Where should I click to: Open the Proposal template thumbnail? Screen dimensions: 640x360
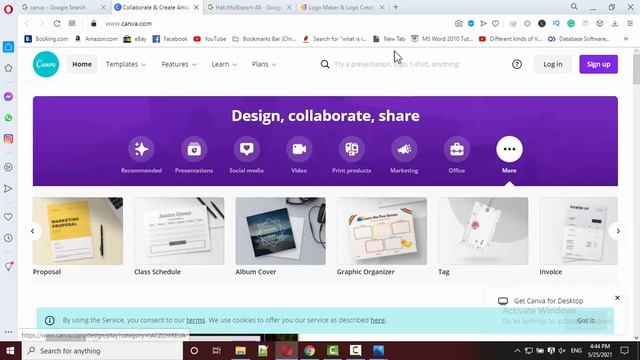tap(78, 231)
